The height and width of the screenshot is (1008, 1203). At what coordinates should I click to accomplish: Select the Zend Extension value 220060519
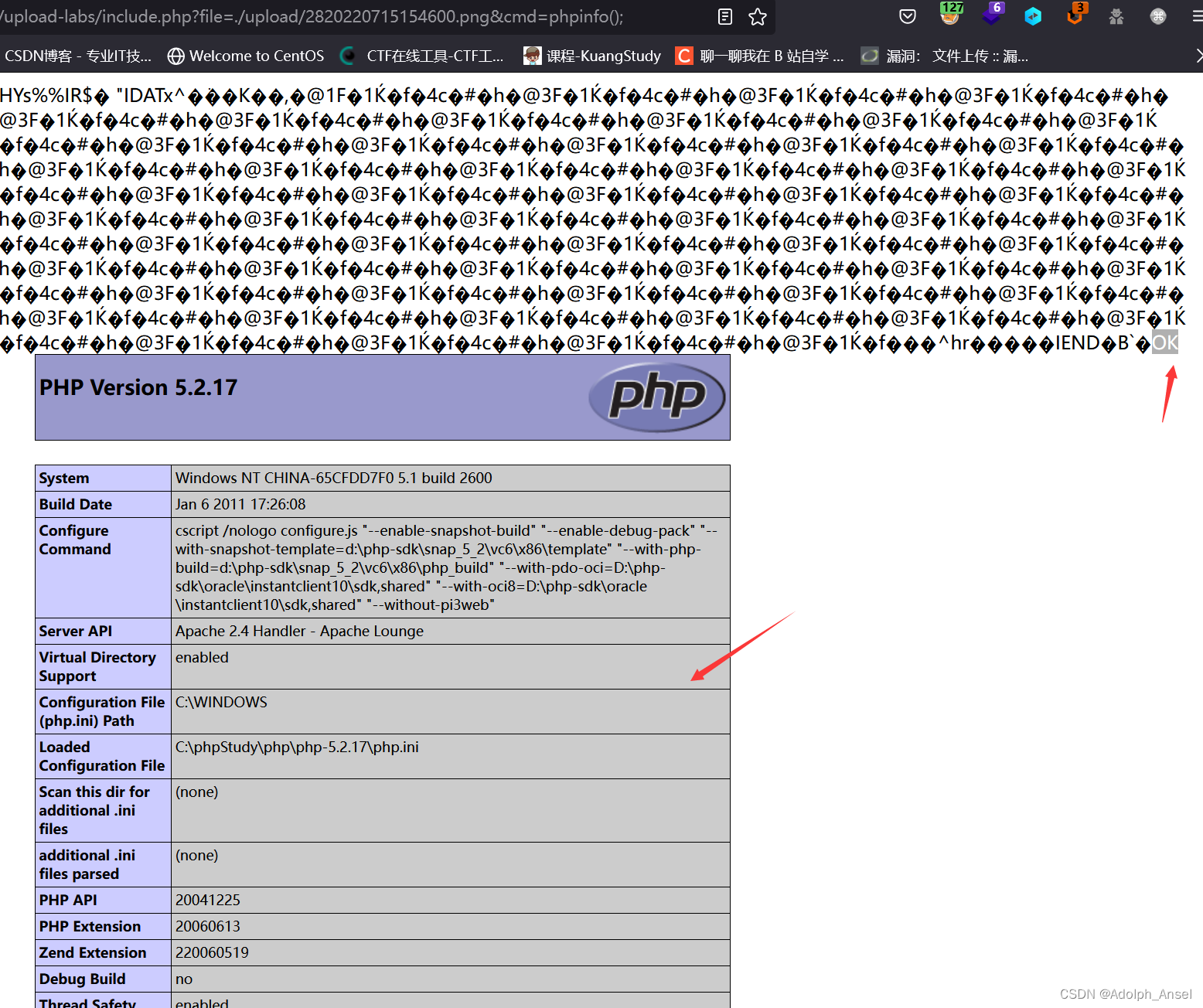(212, 952)
